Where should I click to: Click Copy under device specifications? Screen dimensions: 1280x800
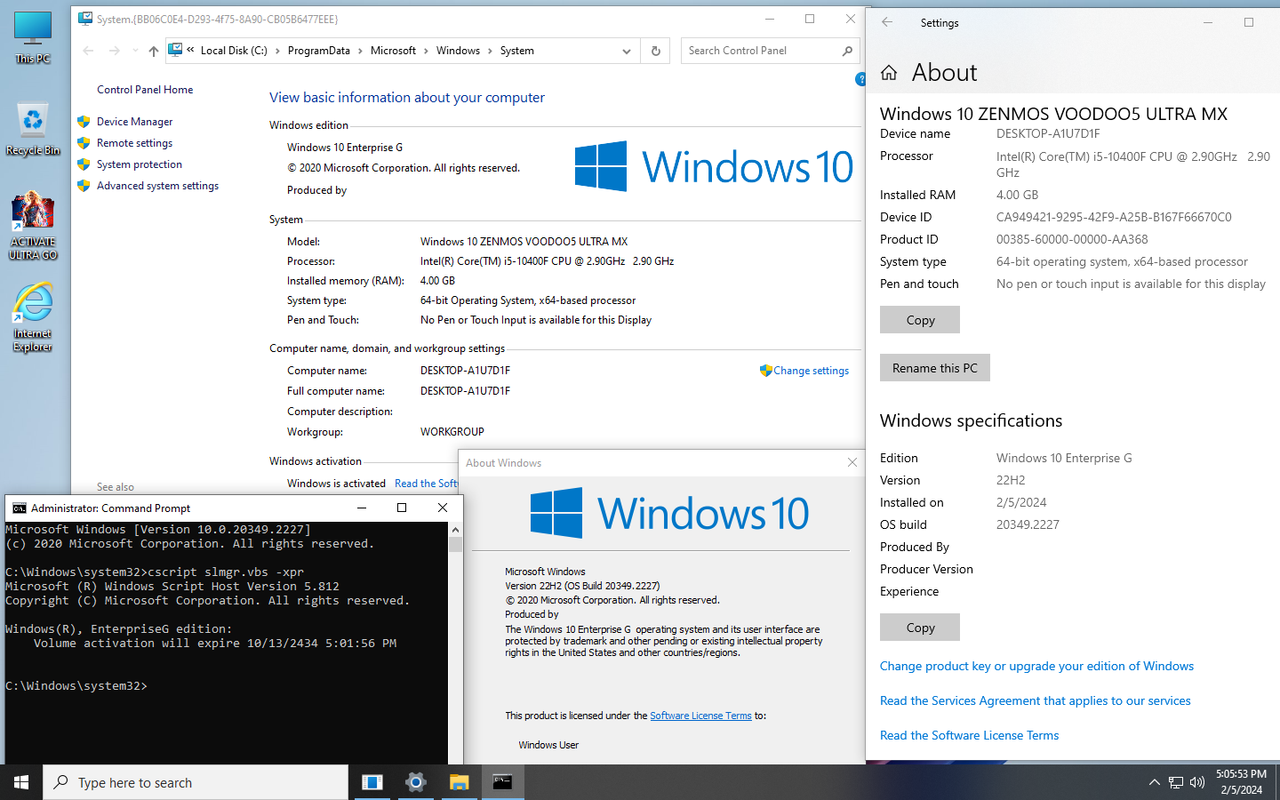(x=920, y=320)
